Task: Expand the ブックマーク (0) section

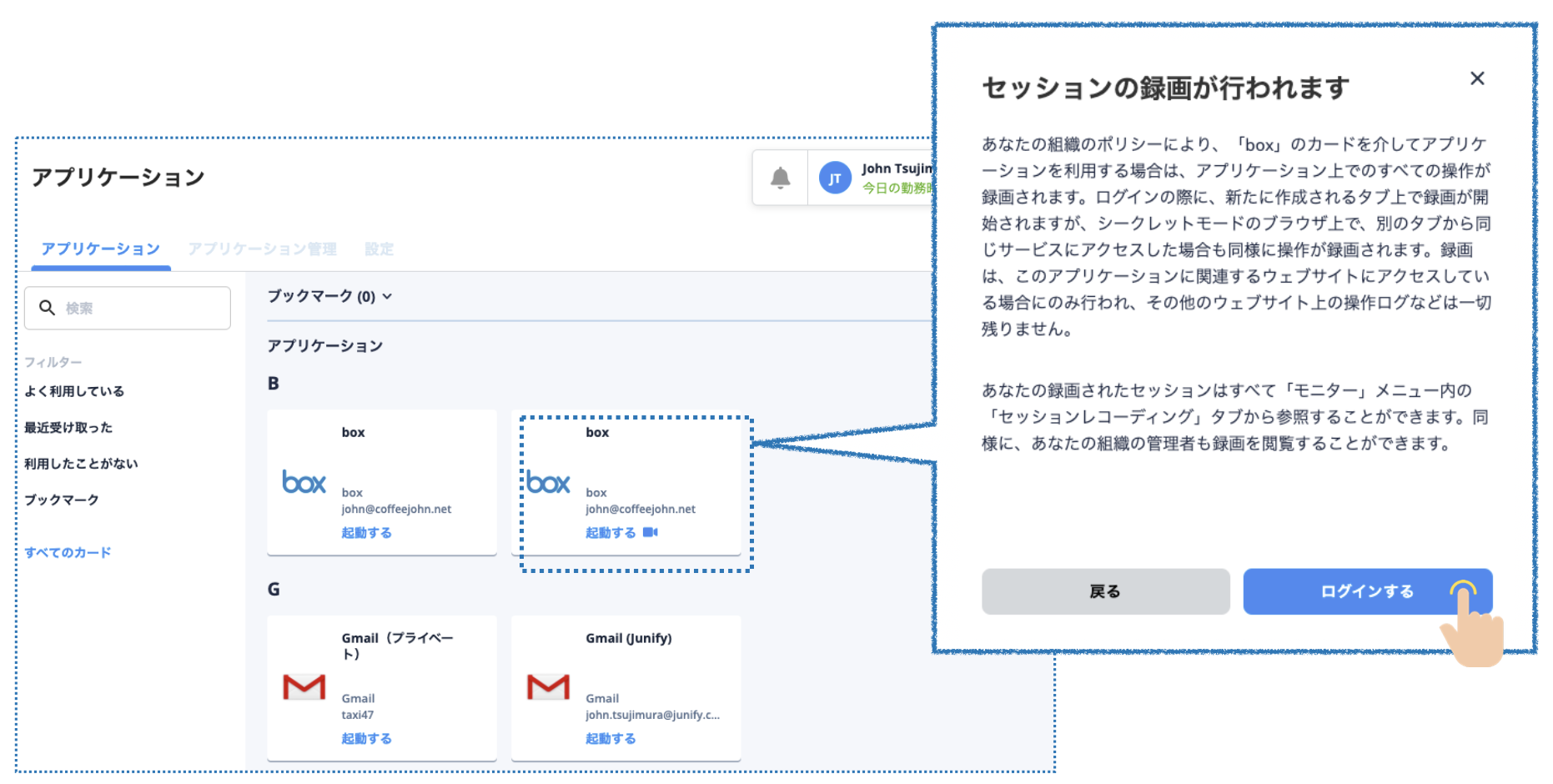Action: [329, 296]
